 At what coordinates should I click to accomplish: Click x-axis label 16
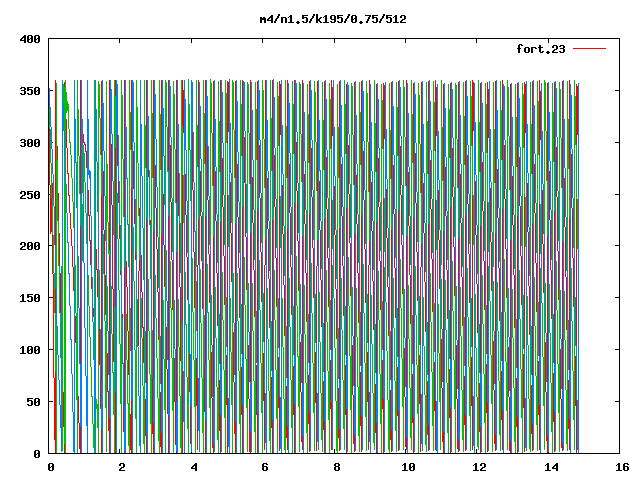pos(622,467)
